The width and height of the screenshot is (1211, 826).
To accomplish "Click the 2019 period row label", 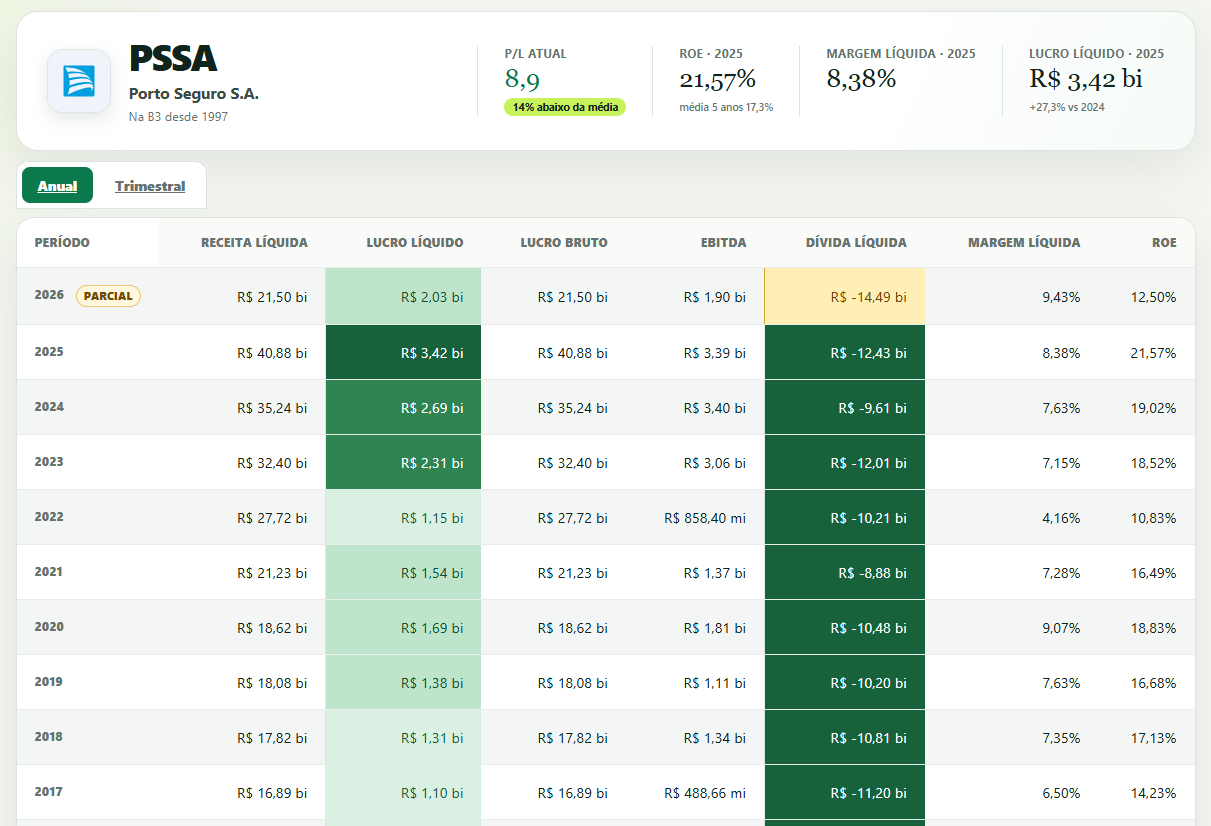I will pos(49,682).
